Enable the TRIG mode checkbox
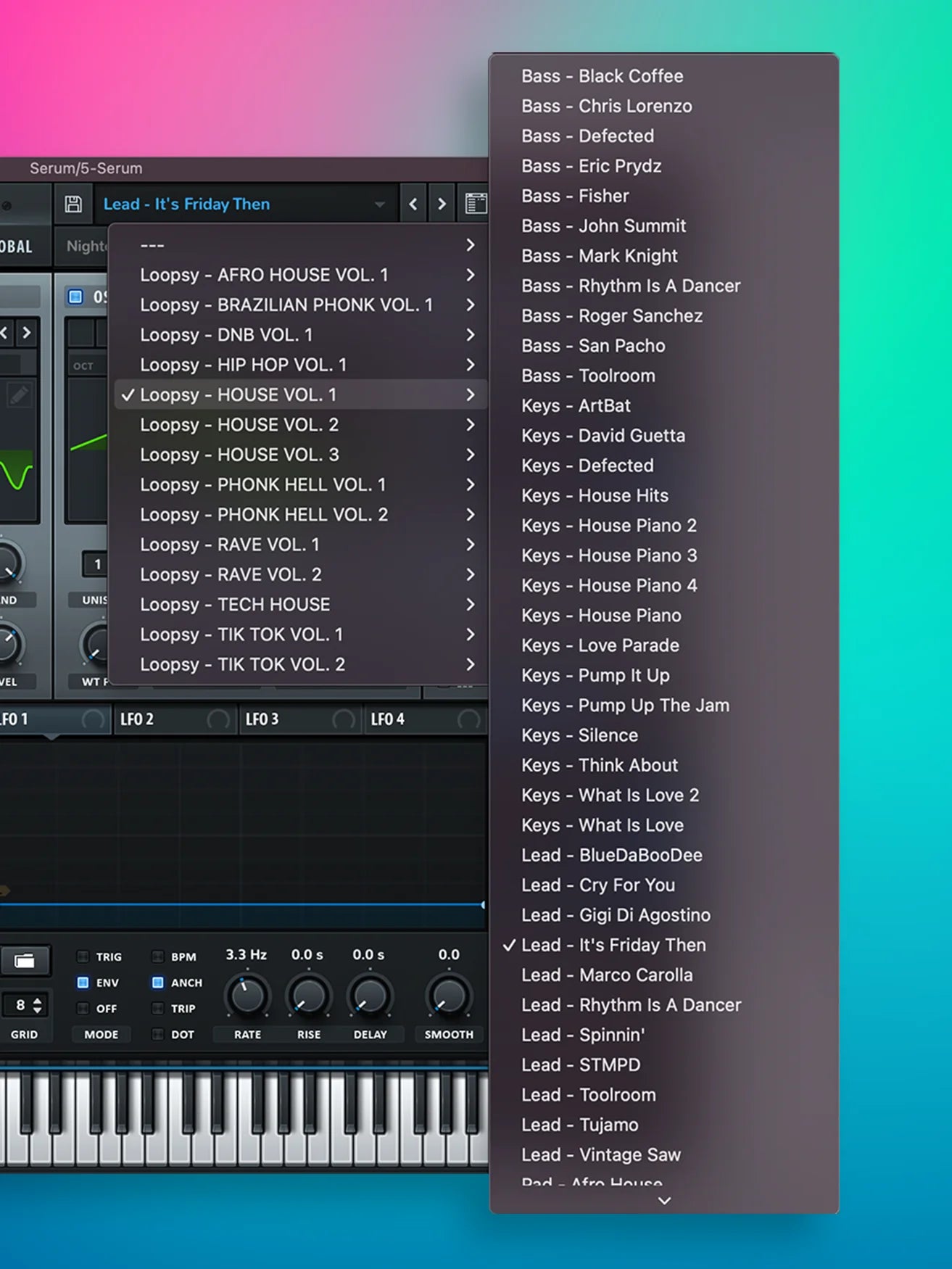 pyautogui.click(x=83, y=956)
